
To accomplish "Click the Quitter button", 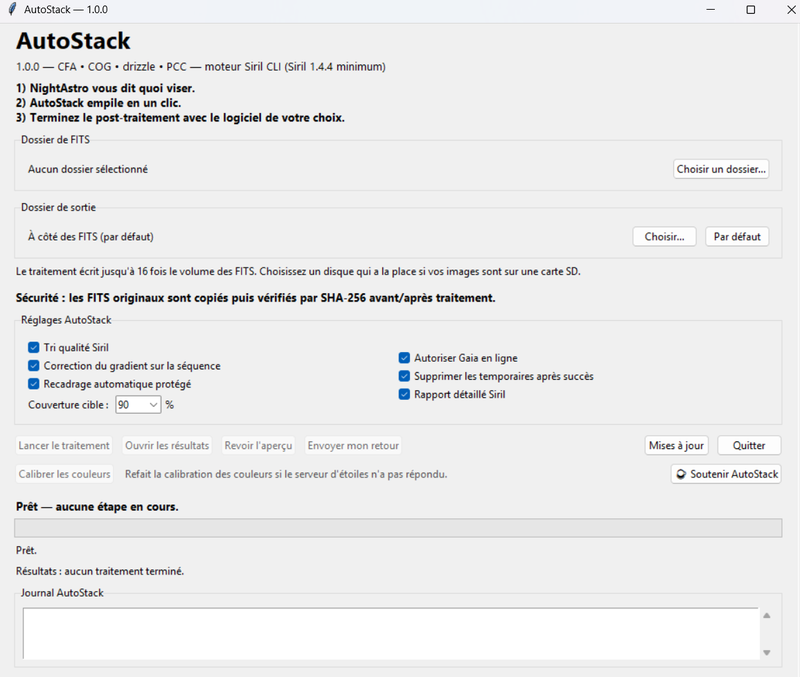I will pyautogui.click(x=749, y=445).
